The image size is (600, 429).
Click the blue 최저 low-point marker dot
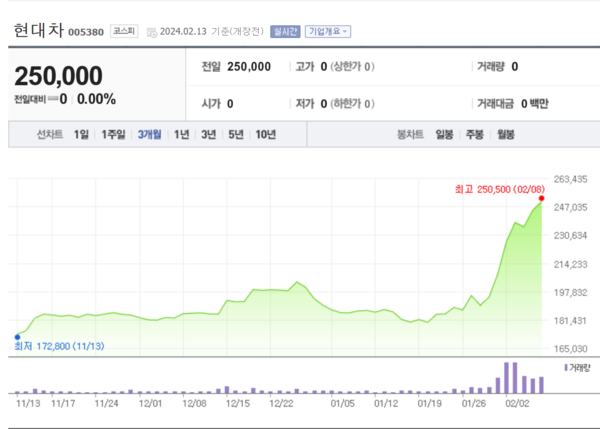[17, 337]
